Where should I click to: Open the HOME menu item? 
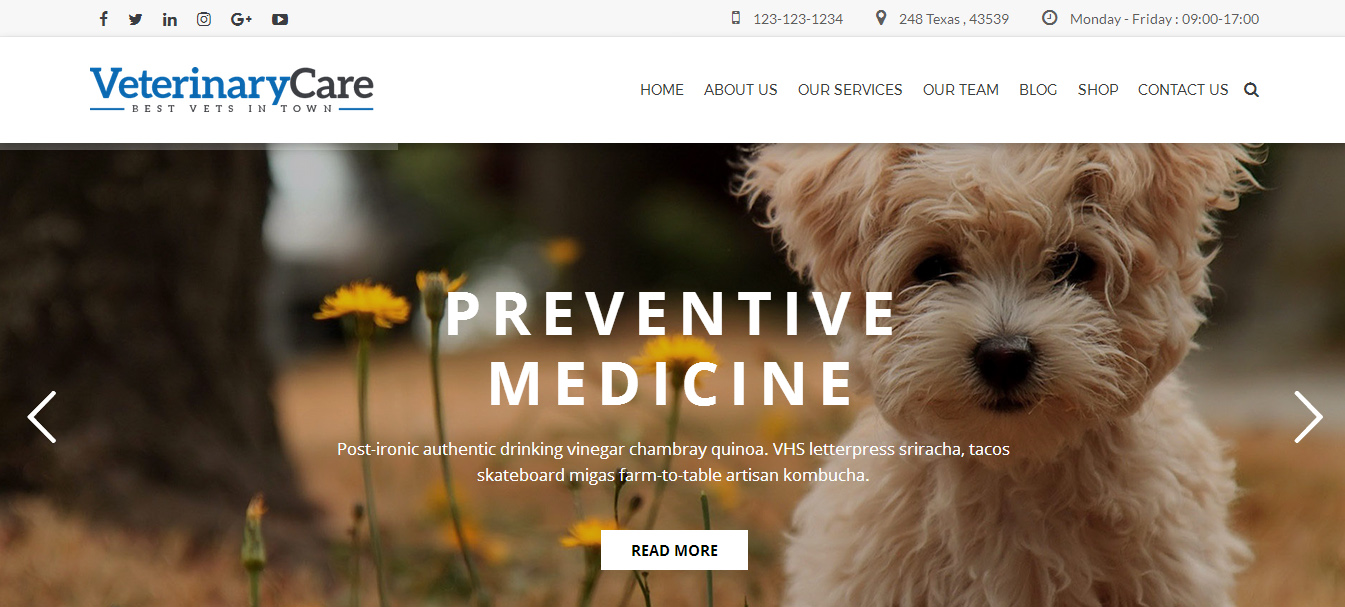tap(662, 90)
